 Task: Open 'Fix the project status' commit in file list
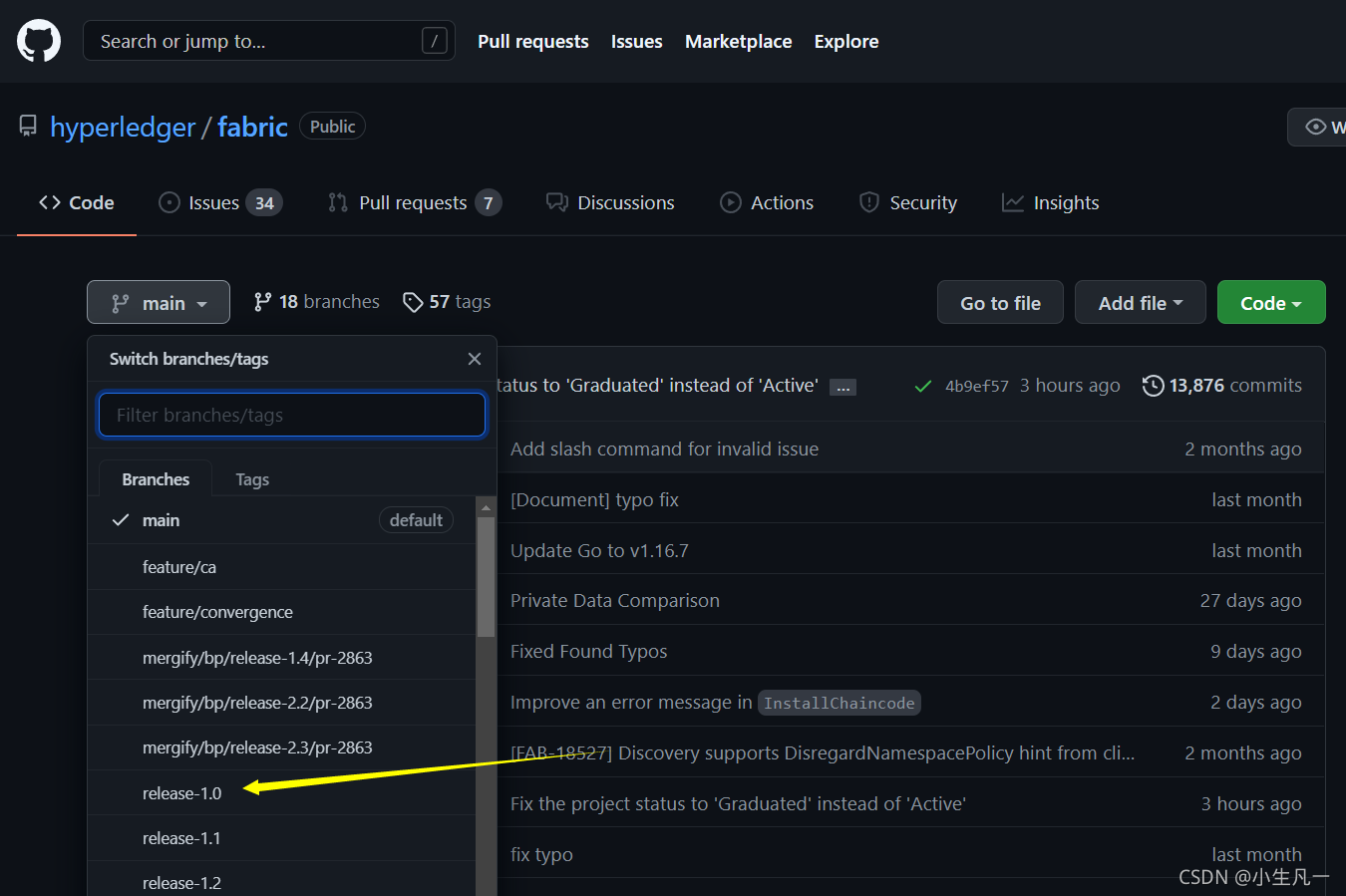(738, 803)
